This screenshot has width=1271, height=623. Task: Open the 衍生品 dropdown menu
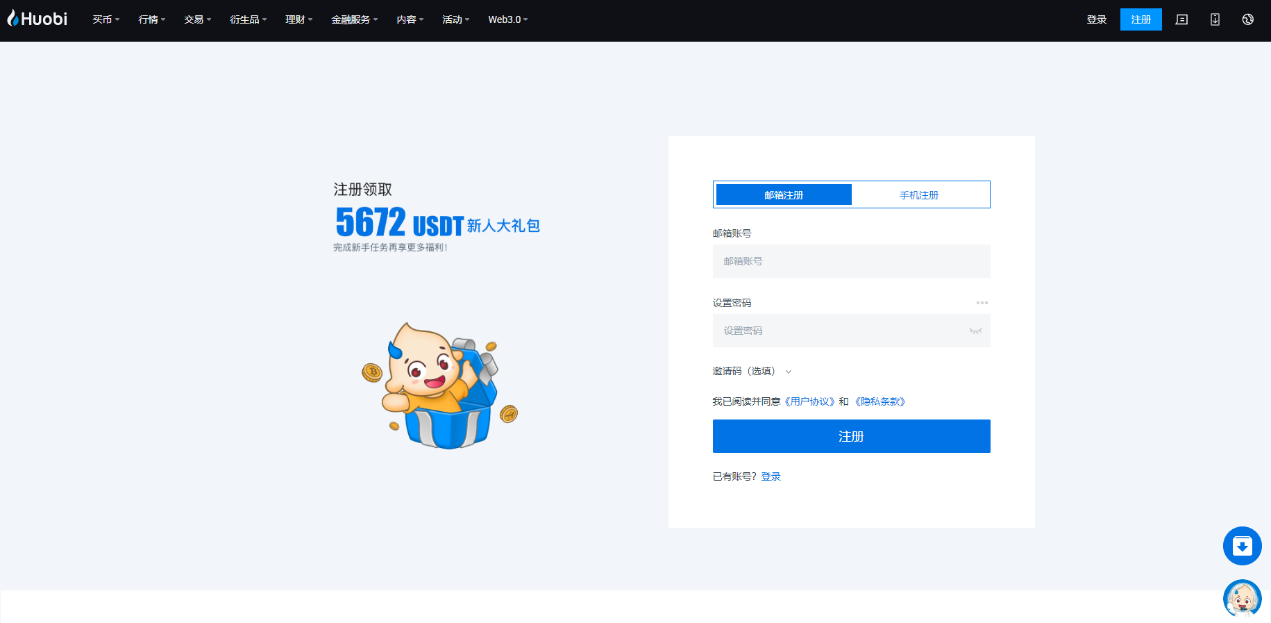click(247, 19)
